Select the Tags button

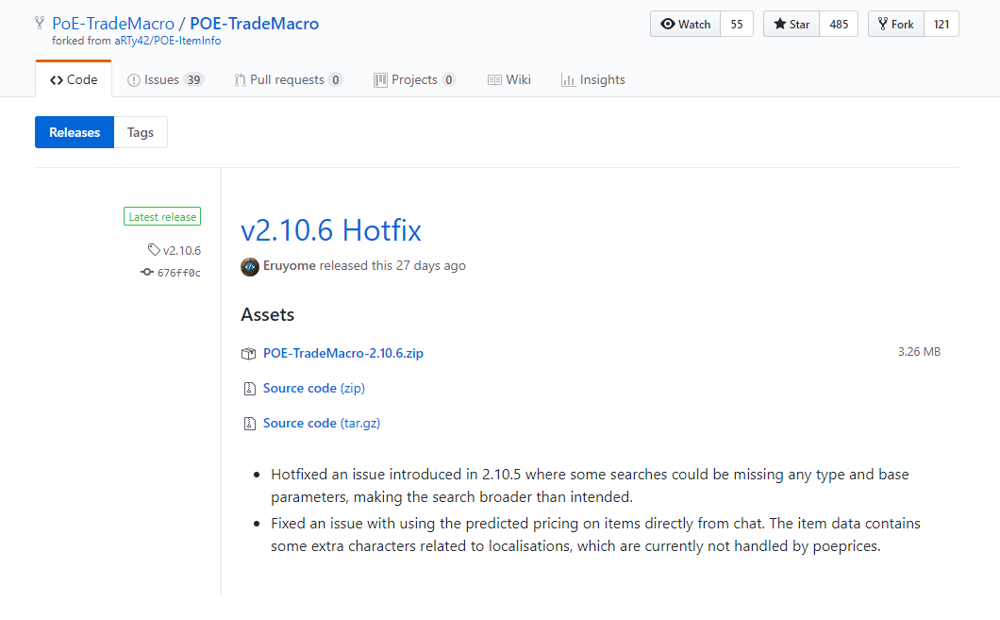(x=141, y=132)
